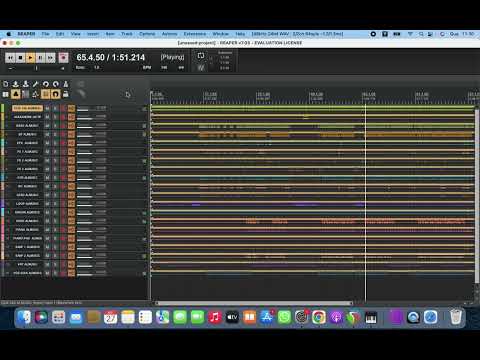
Task: Toggle the metronome toolbar icon
Action: pos(66,84)
